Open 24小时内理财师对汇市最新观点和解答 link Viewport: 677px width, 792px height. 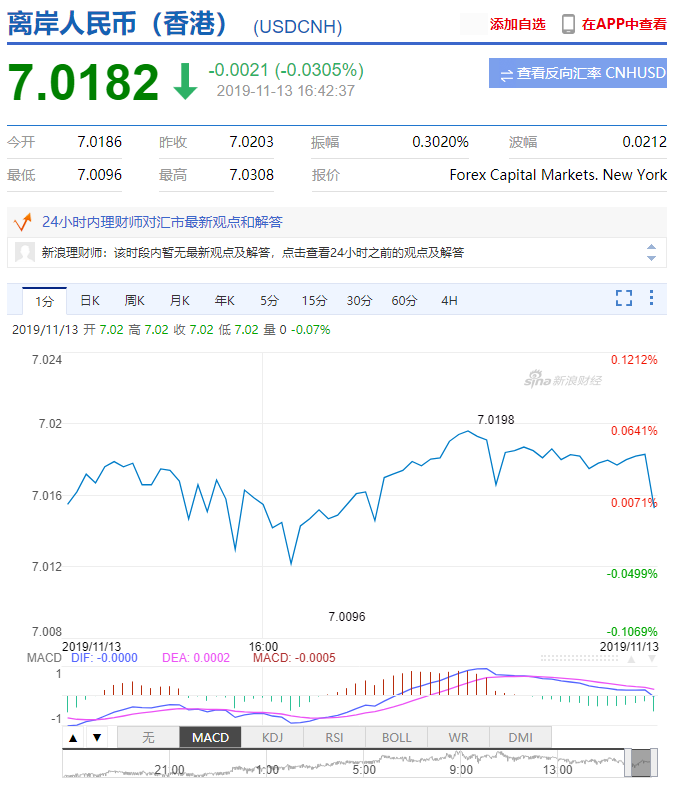click(x=162, y=222)
